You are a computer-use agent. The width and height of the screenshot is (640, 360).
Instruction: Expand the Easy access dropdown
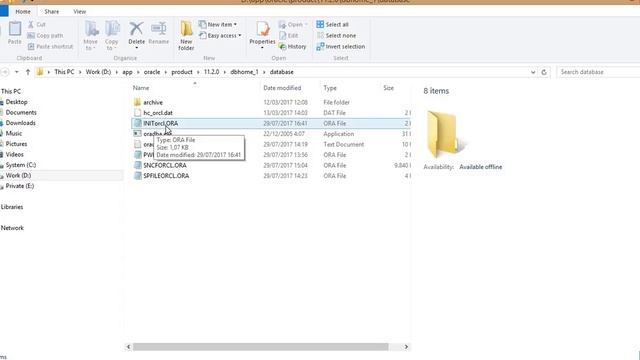pyautogui.click(x=220, y=36)
